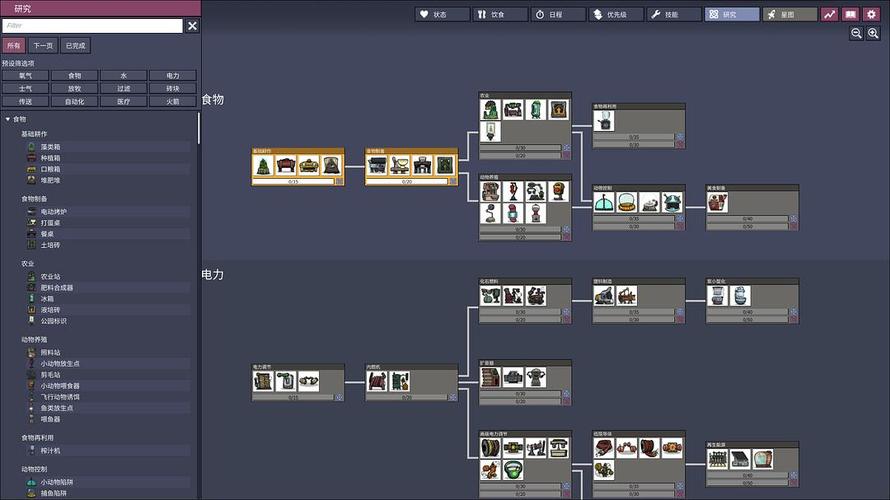
Task: Click the Filter search field
Action: (92, 25)
